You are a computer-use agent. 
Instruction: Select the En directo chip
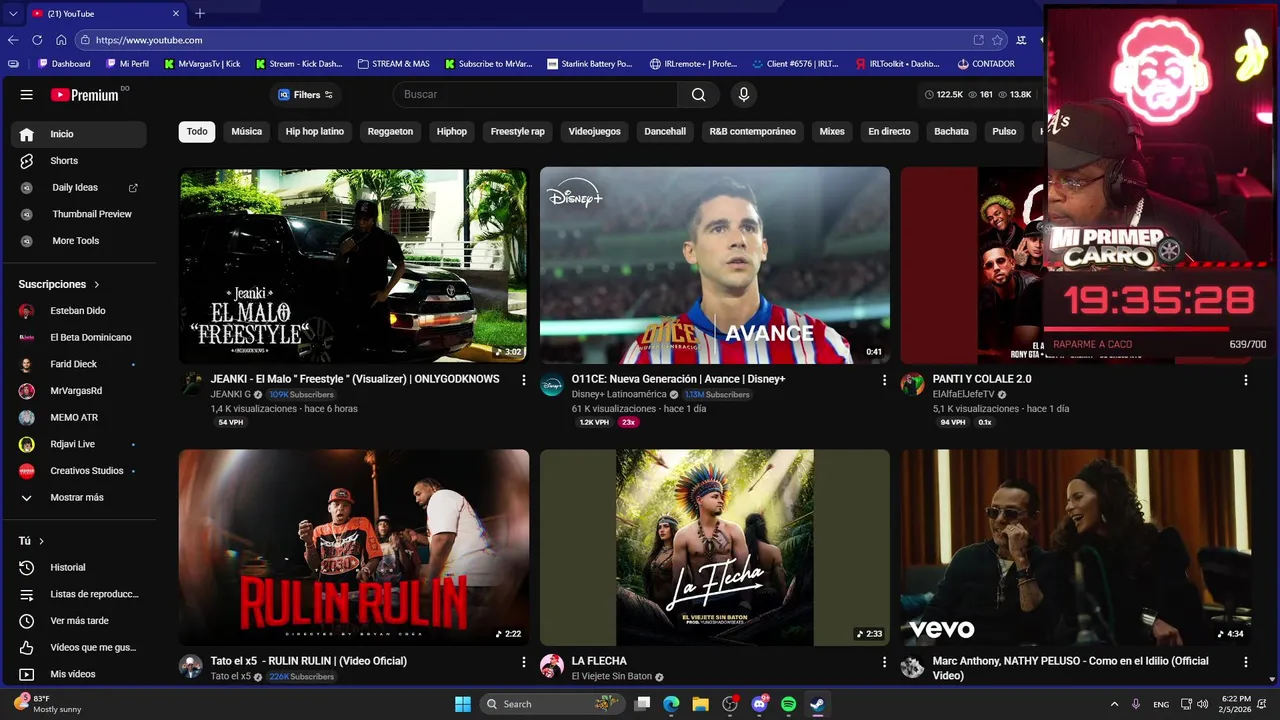tap(889, 132)
